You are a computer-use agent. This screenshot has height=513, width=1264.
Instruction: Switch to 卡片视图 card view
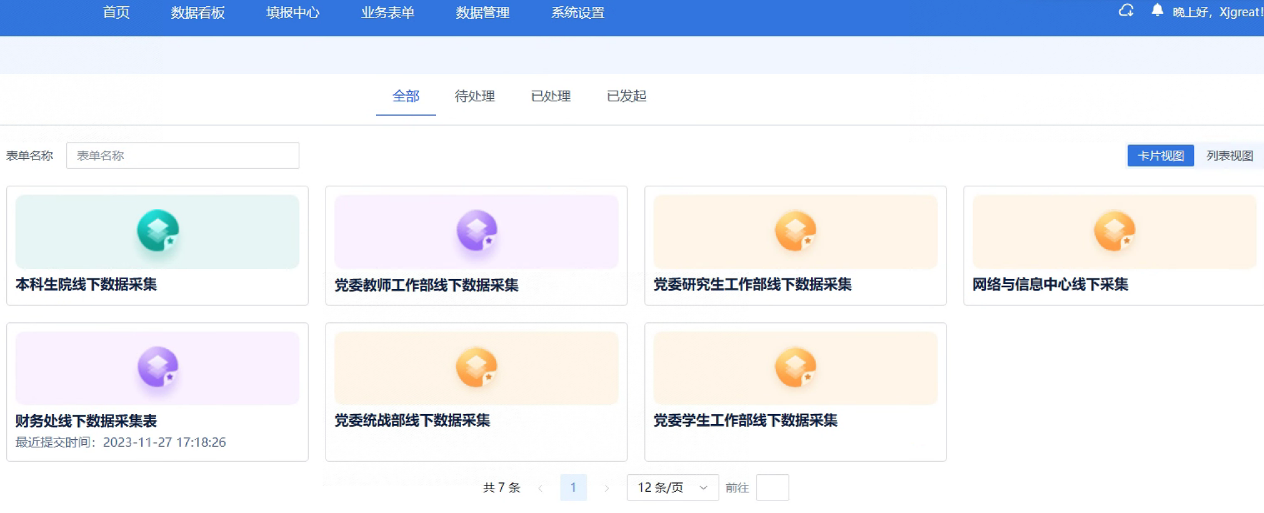[x=1160, y=156]
